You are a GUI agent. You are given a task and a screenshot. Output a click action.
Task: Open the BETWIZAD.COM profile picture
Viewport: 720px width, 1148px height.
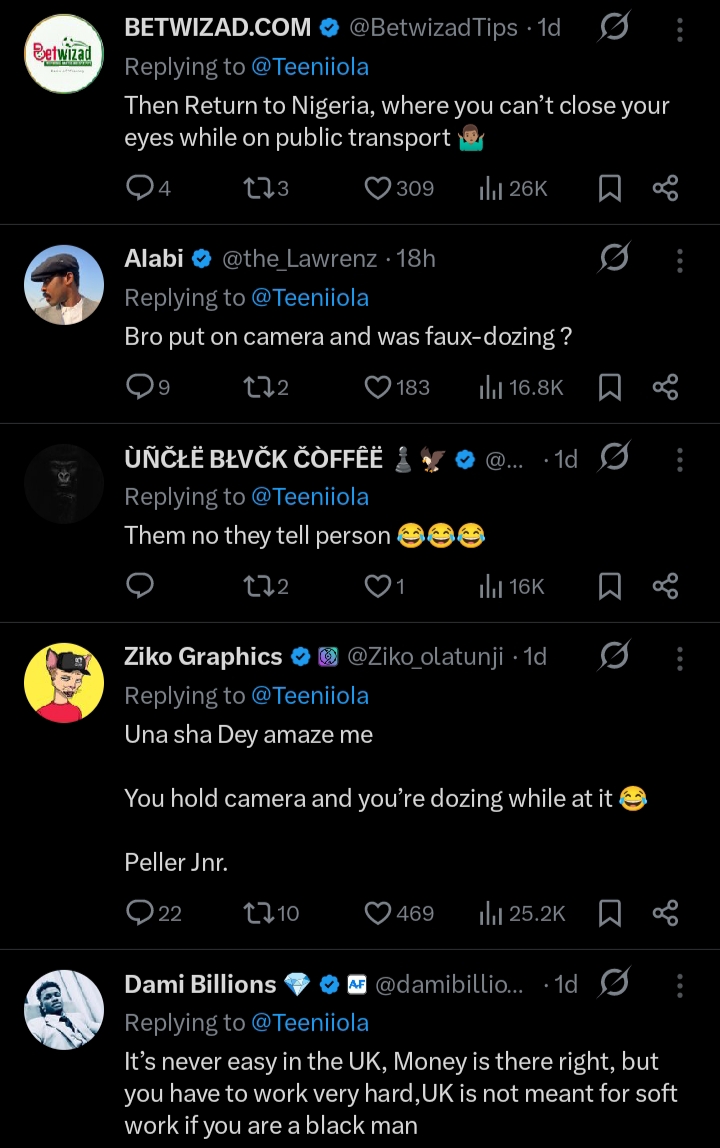click(x=64, y=54)
